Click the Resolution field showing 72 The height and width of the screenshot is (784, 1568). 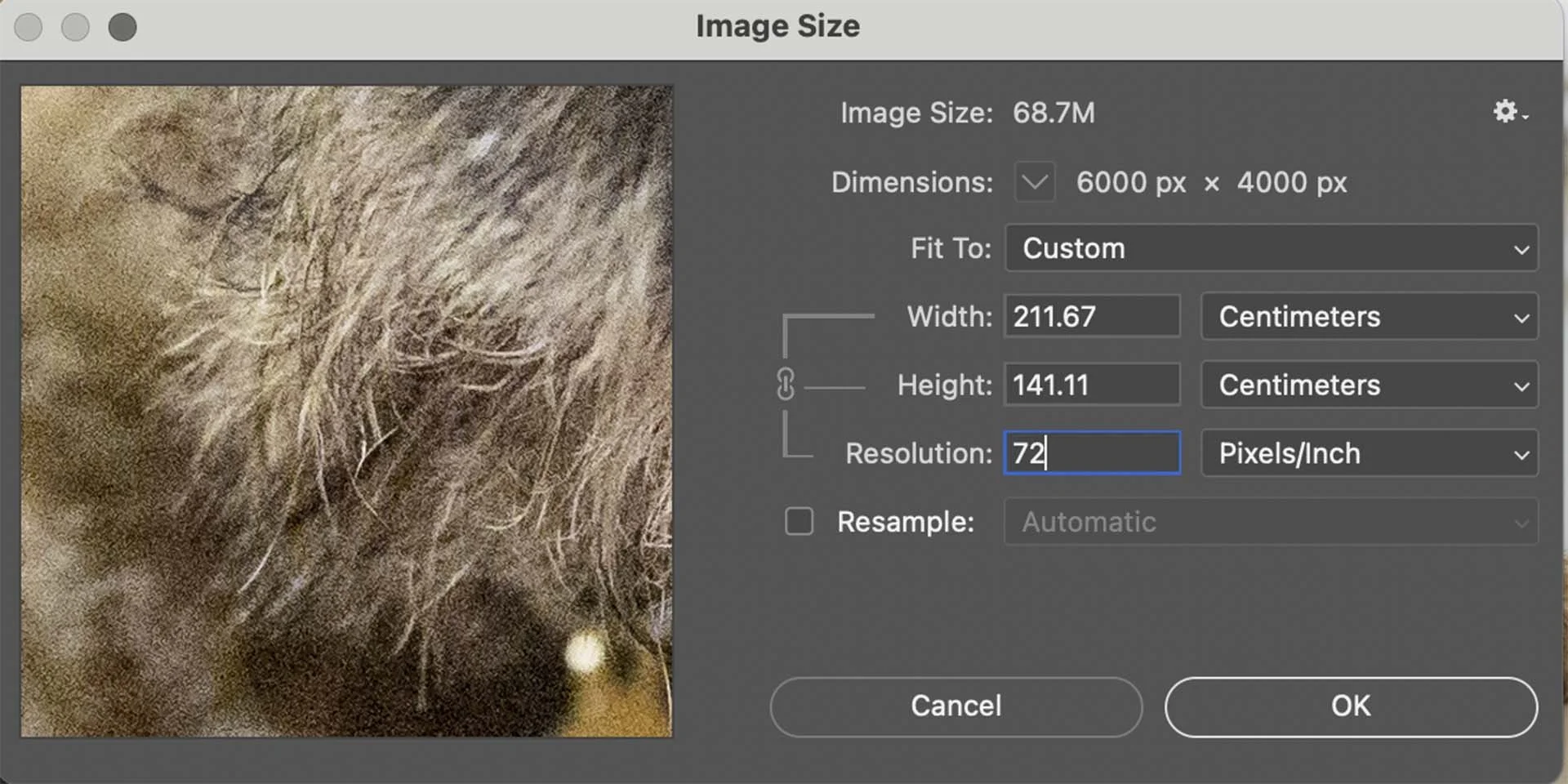1092,453
